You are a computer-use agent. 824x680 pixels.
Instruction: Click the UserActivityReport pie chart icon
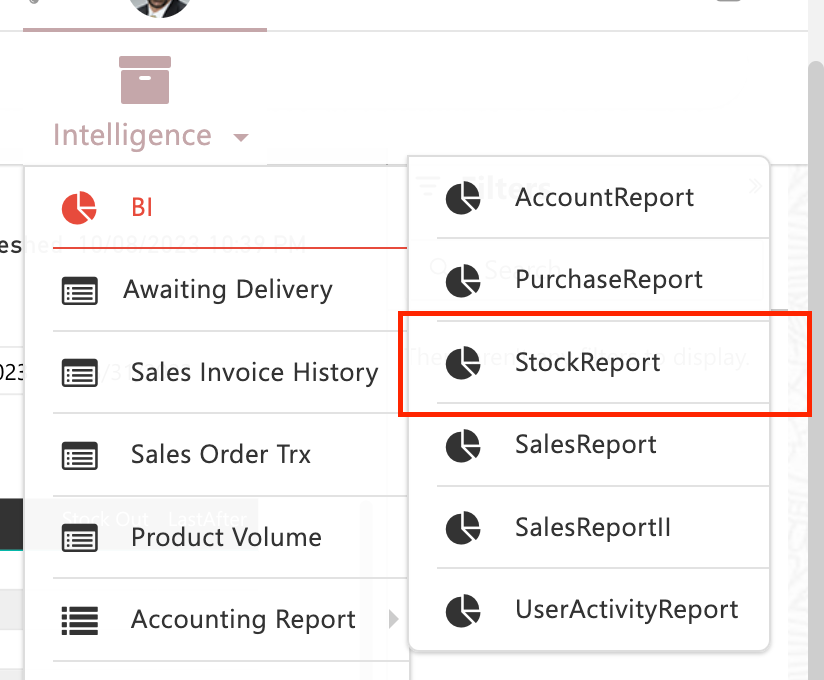(463, 610)
